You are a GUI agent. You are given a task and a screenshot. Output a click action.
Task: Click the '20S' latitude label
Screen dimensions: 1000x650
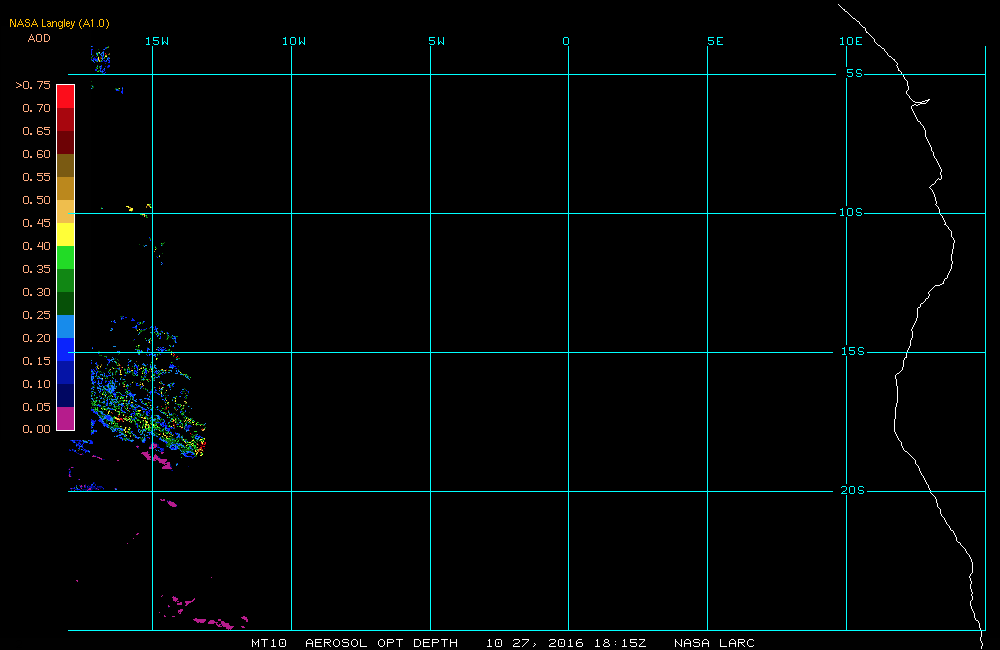[853, 490]
